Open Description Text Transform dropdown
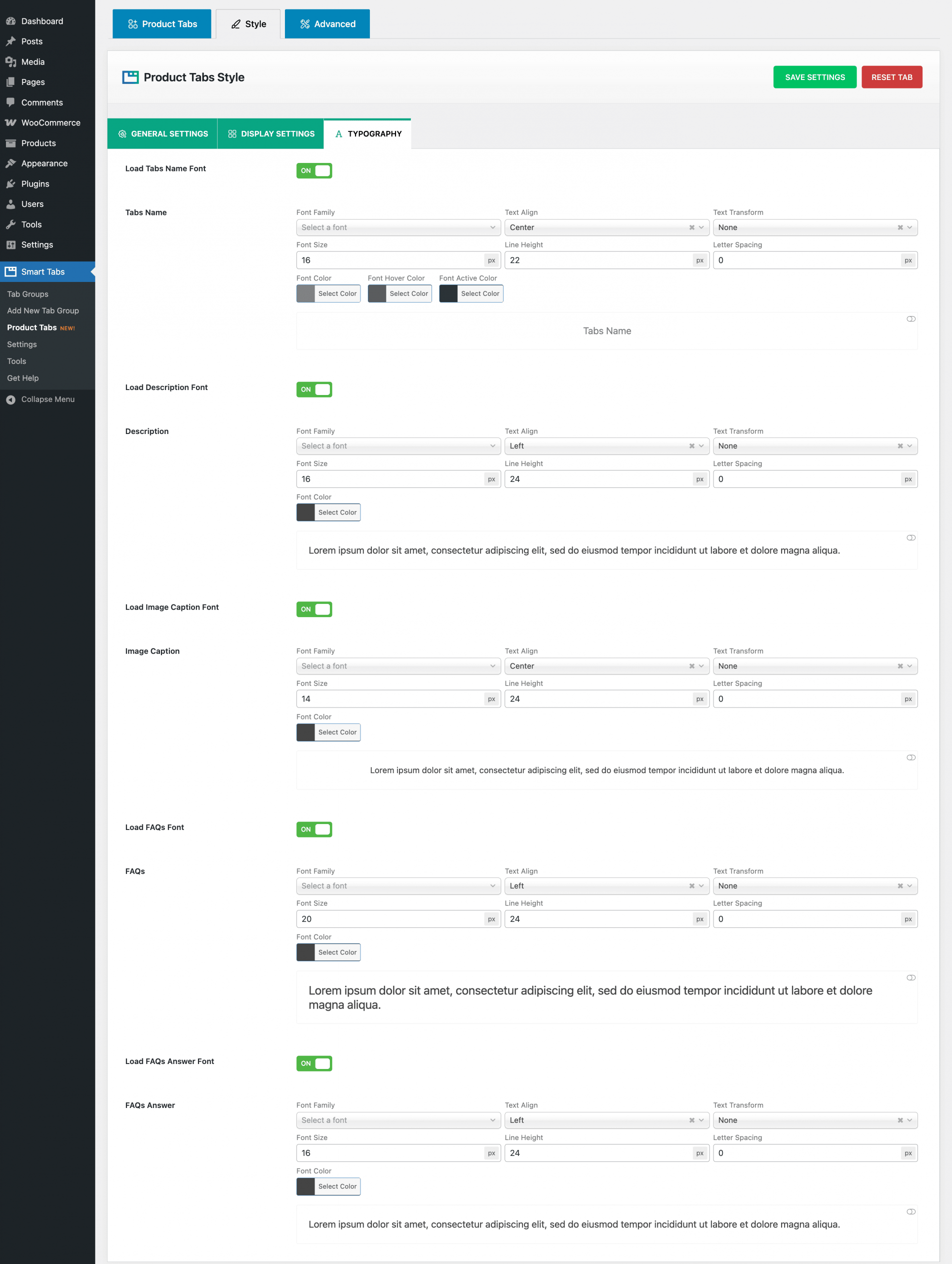Viewport: 952px width, 1264px height. (x=815, y=446)
